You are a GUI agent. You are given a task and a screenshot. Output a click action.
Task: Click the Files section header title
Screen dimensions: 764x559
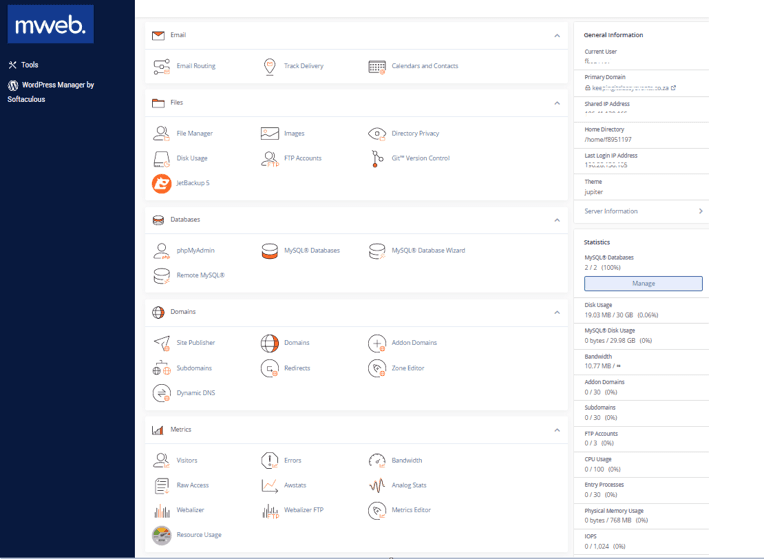click(176, 103)
